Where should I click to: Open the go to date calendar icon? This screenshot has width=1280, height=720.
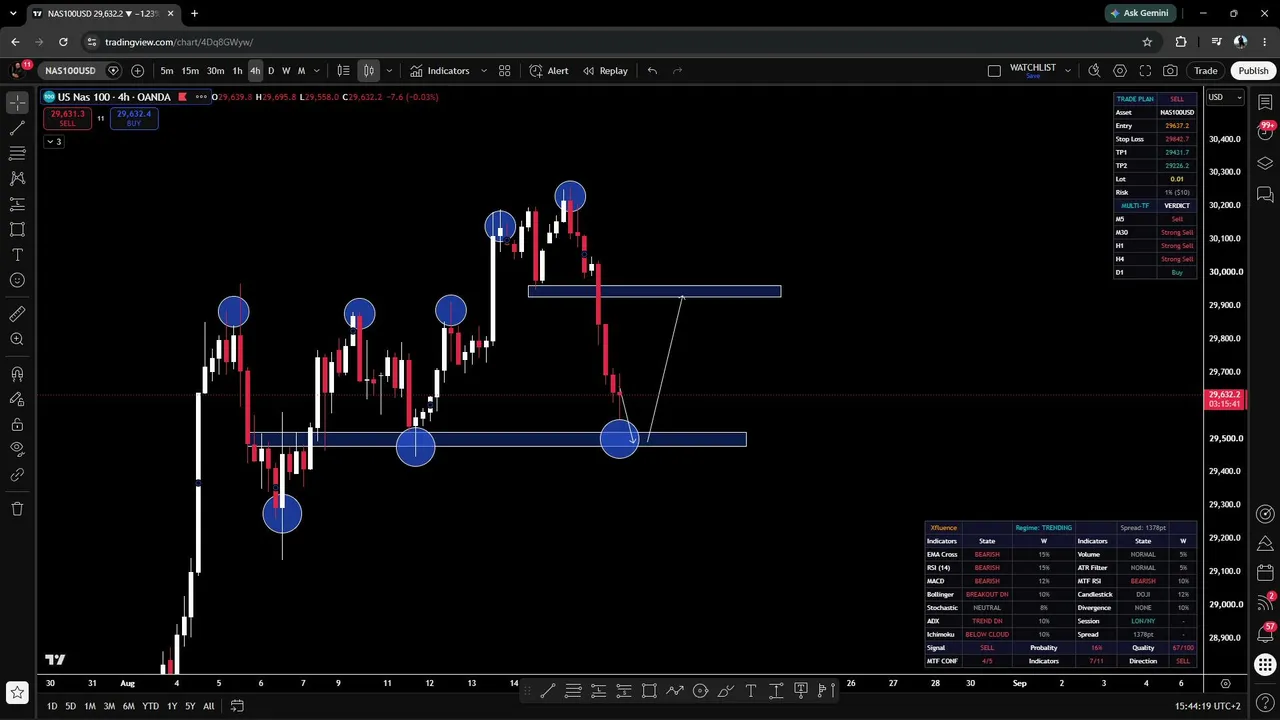(237, 706)
